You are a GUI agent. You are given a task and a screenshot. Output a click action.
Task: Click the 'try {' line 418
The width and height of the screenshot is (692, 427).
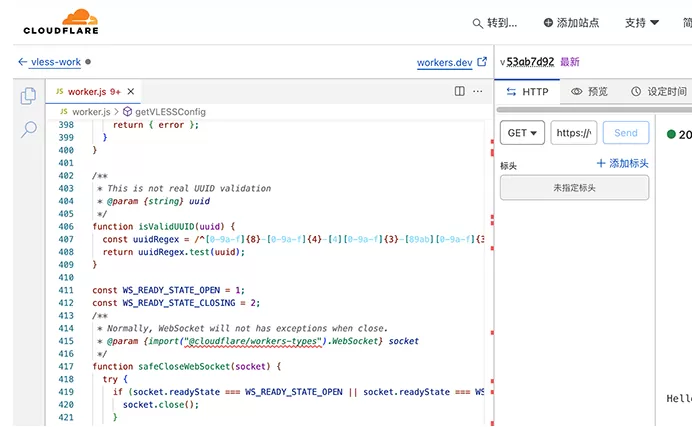[115, 379]
